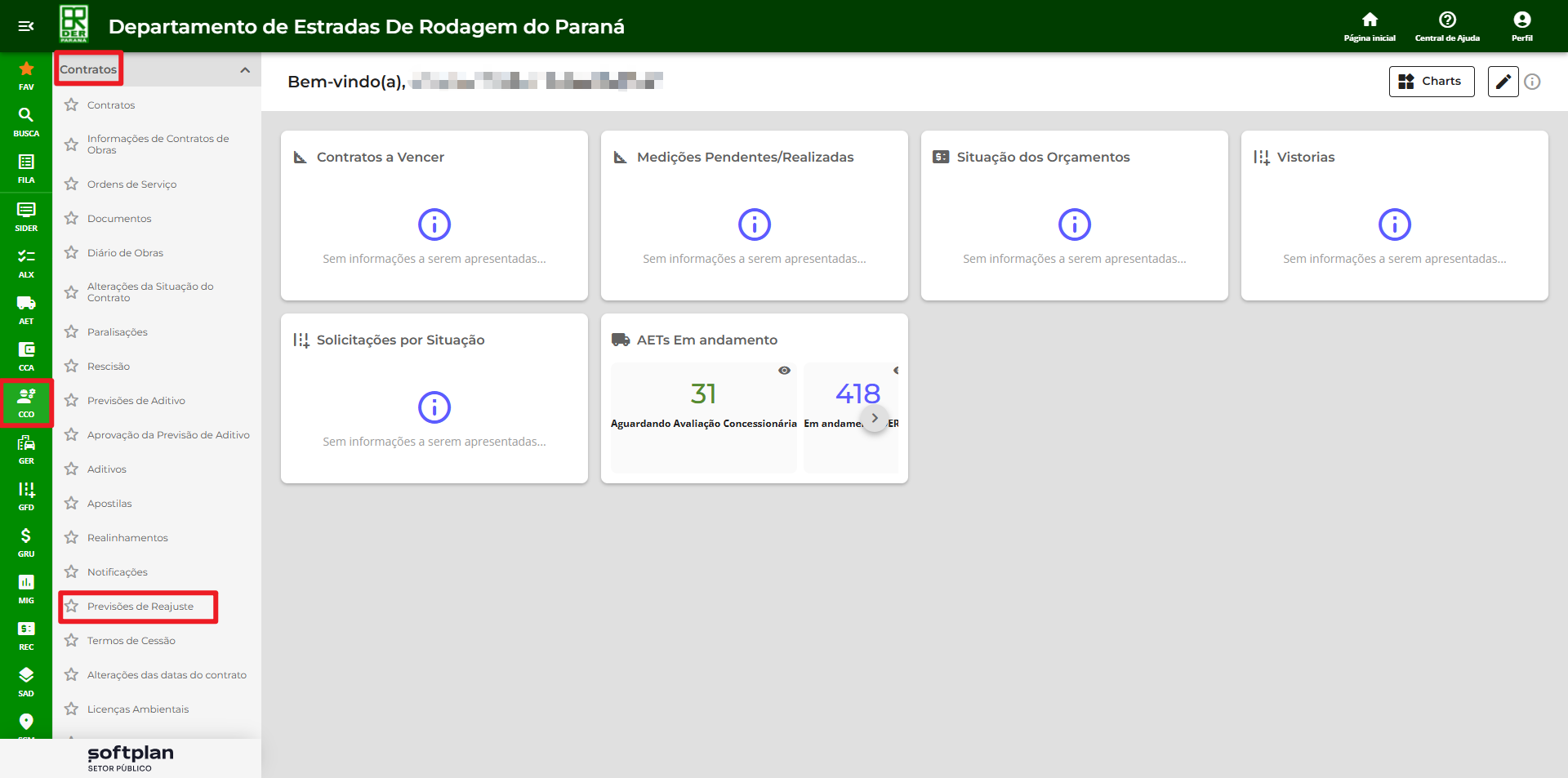Click the MIG chart module icon
This screenshot has height=778, width=1568.
pyautogui.click(x=26, y=588)
